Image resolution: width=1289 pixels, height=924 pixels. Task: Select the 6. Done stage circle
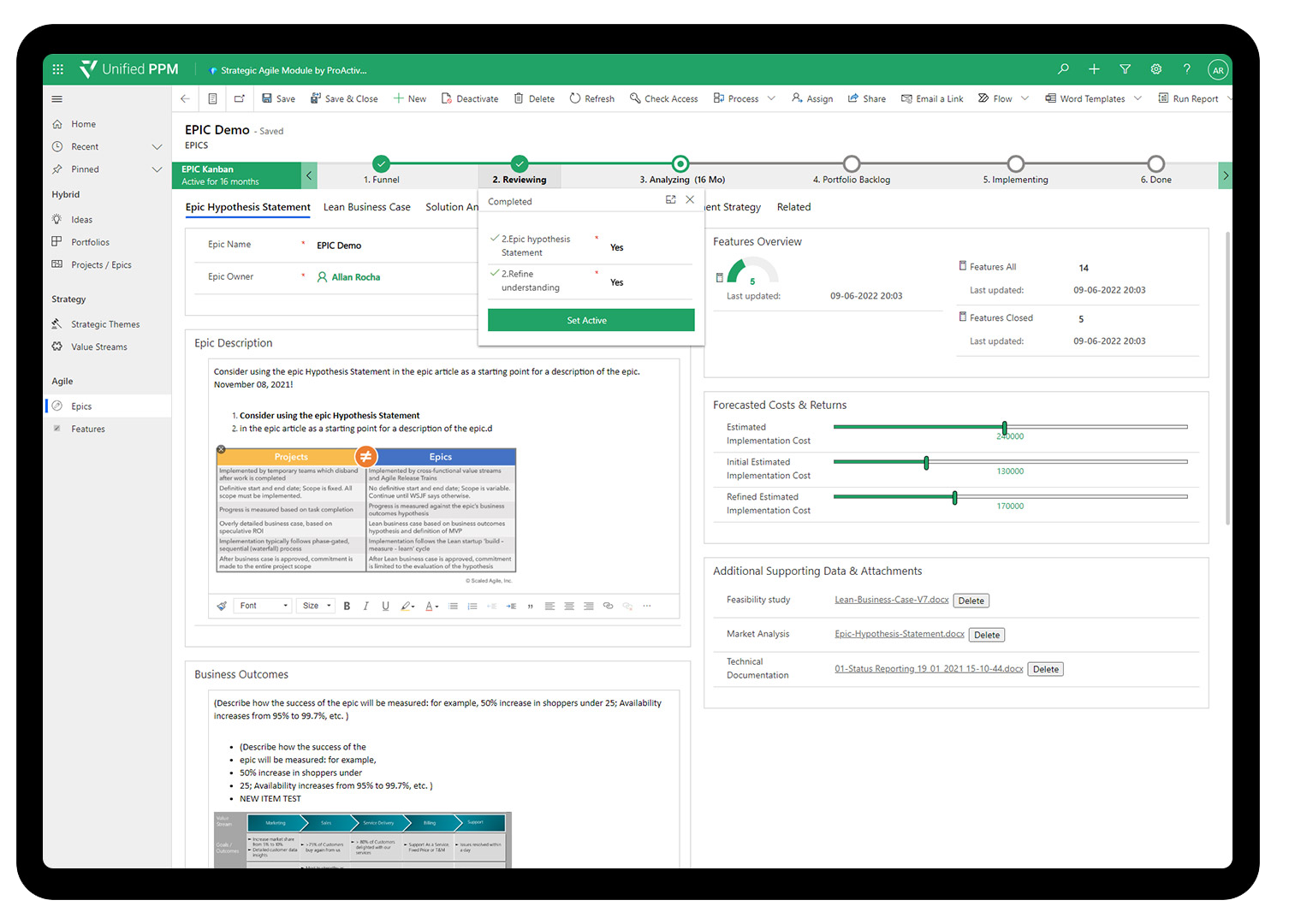click(x=1155, y=163)
